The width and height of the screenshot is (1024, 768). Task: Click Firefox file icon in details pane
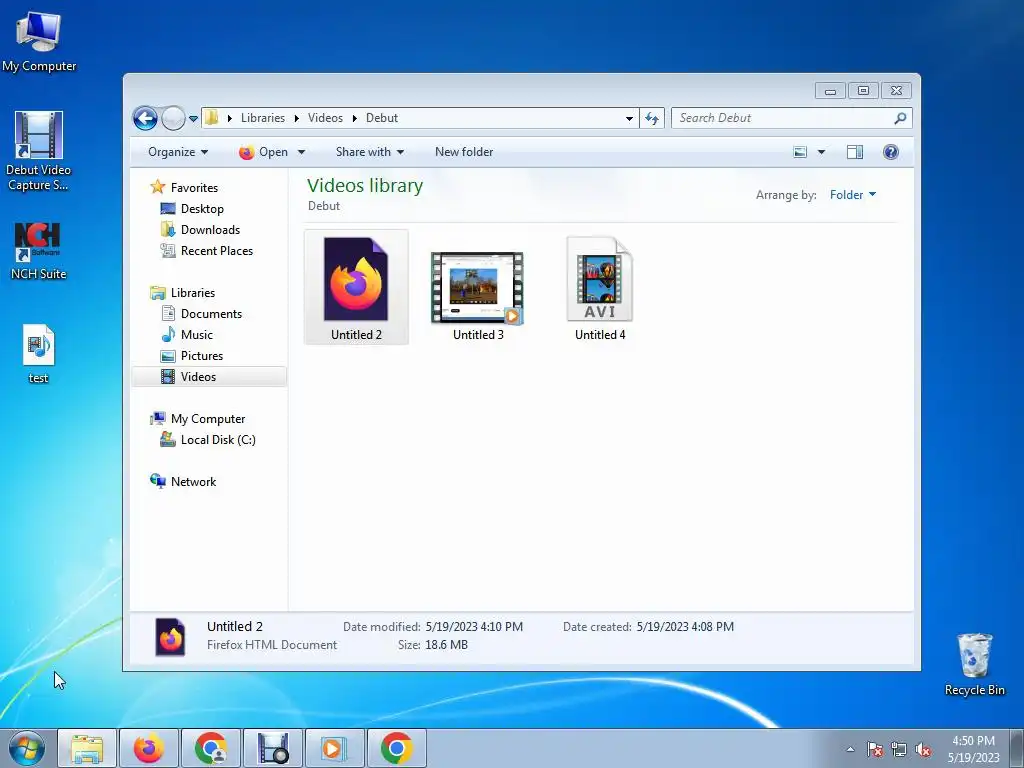pyautogui.click(x=170, y=637)
